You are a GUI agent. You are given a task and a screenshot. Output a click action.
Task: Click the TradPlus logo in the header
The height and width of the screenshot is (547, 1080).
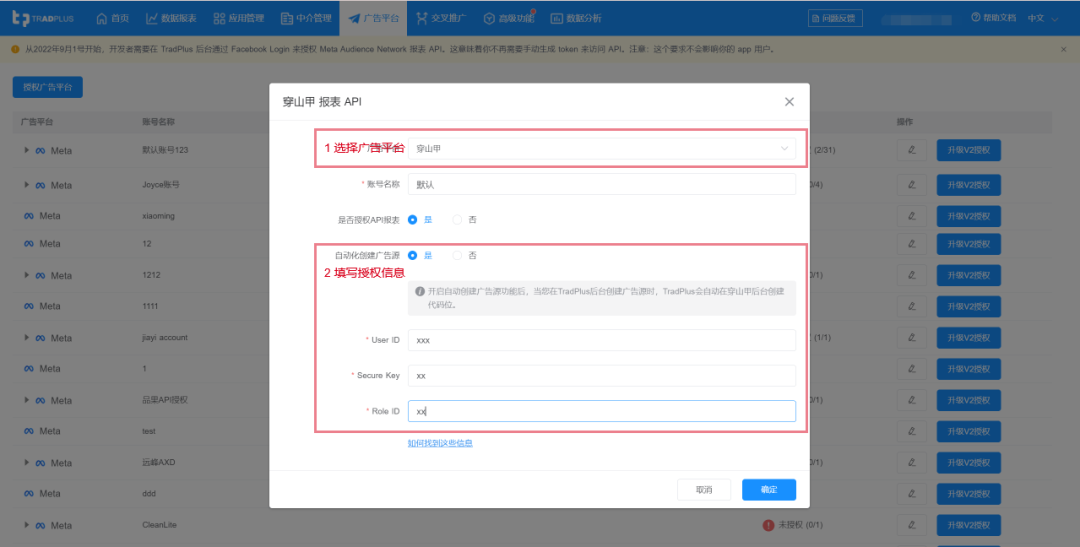point(45,18)
